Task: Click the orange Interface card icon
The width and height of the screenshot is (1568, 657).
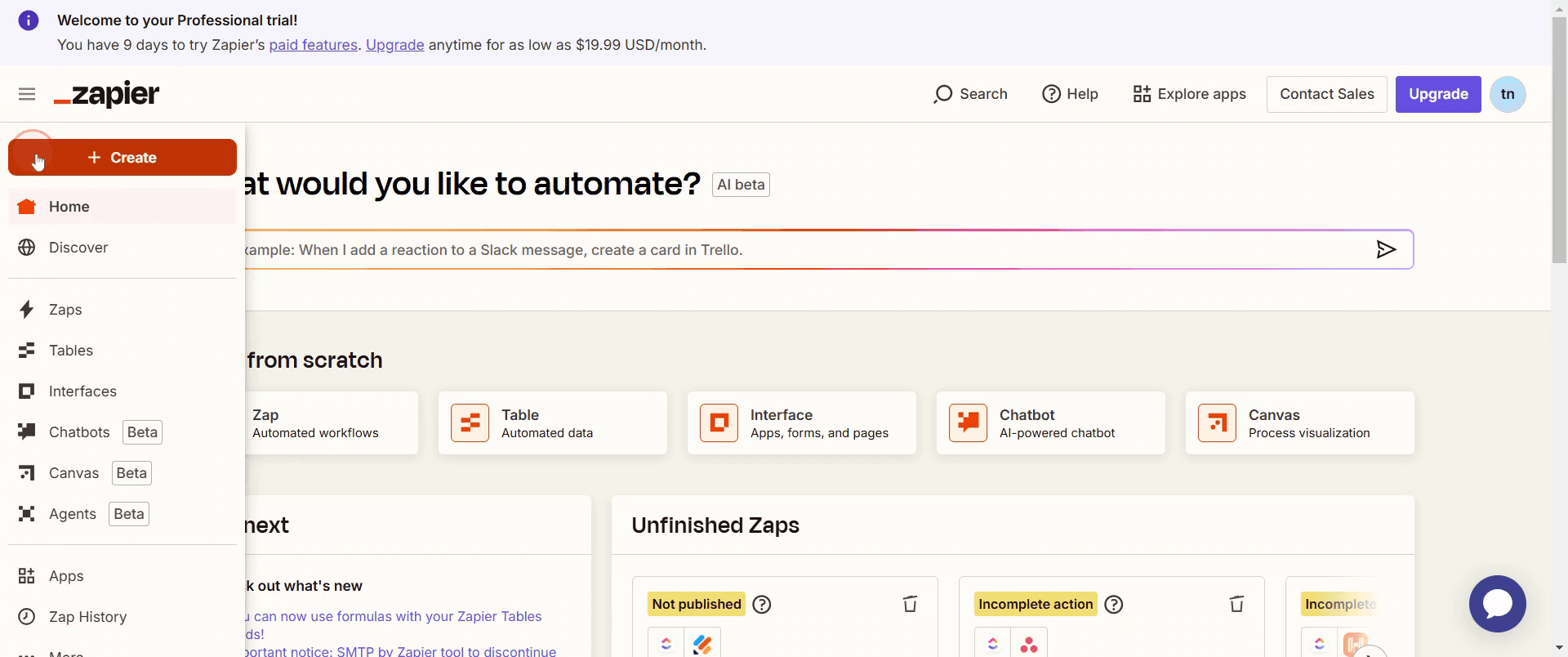Action: (719, 423)
